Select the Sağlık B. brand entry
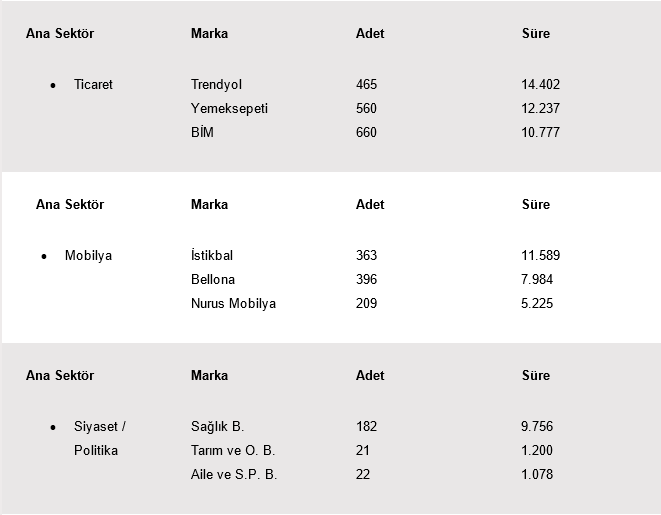This screenshot has height=515, width=661. click(218, 426)
